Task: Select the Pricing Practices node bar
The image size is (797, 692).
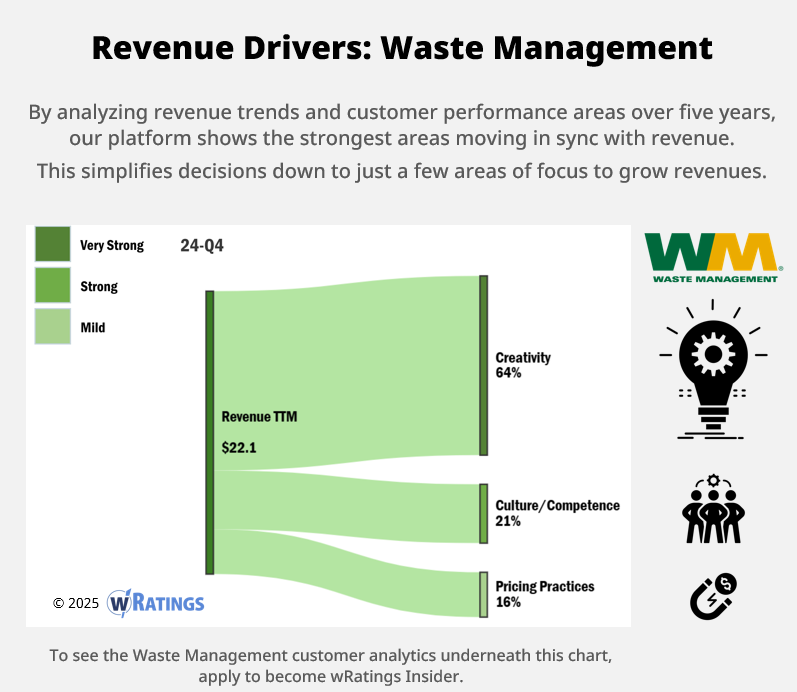Action: click(x=483, y=594)
